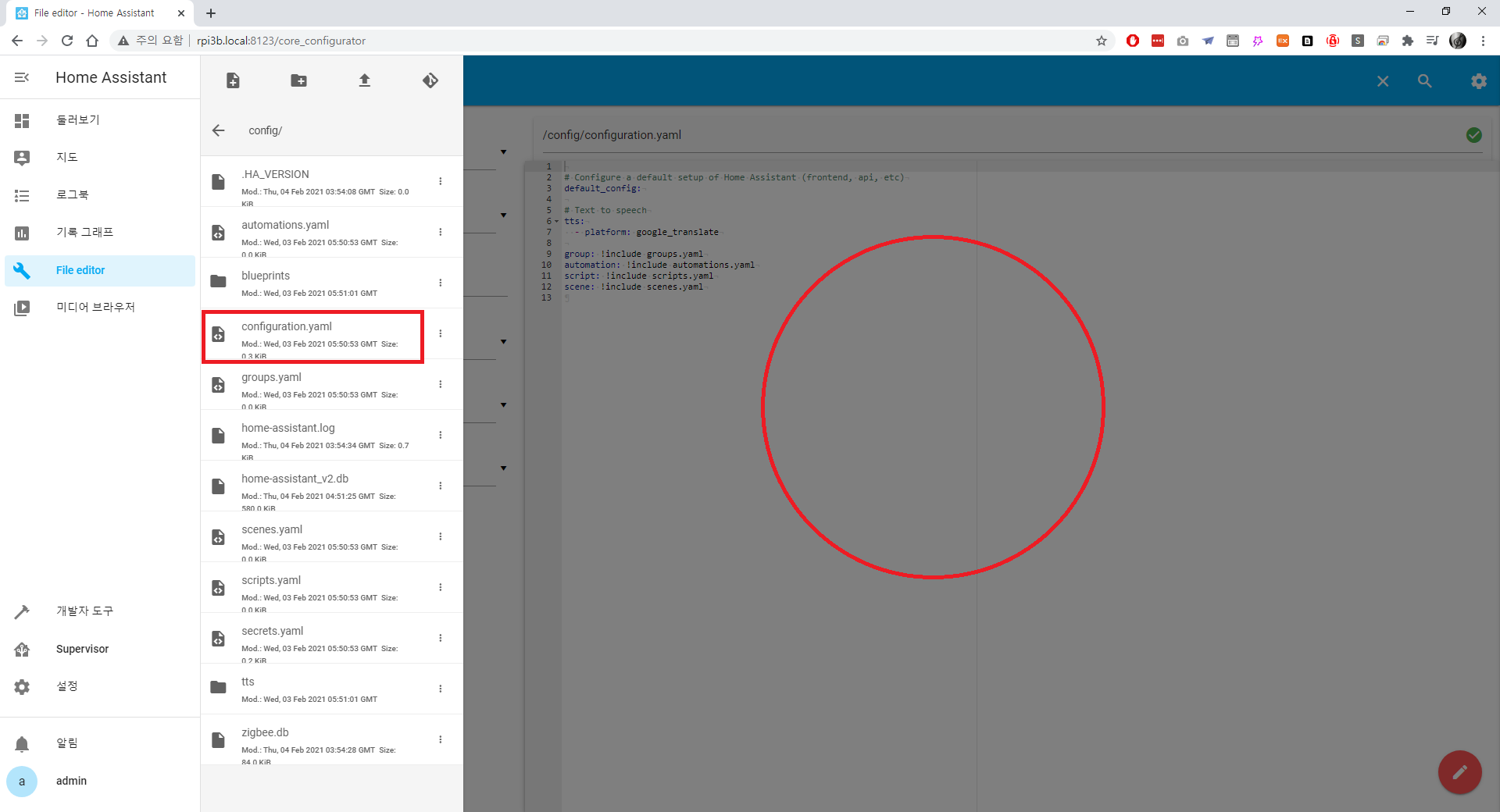Open more options for automations.yaml
The width and height of the screenshot is (1500, 812).
pyautogui.click(x=441, y=232)
